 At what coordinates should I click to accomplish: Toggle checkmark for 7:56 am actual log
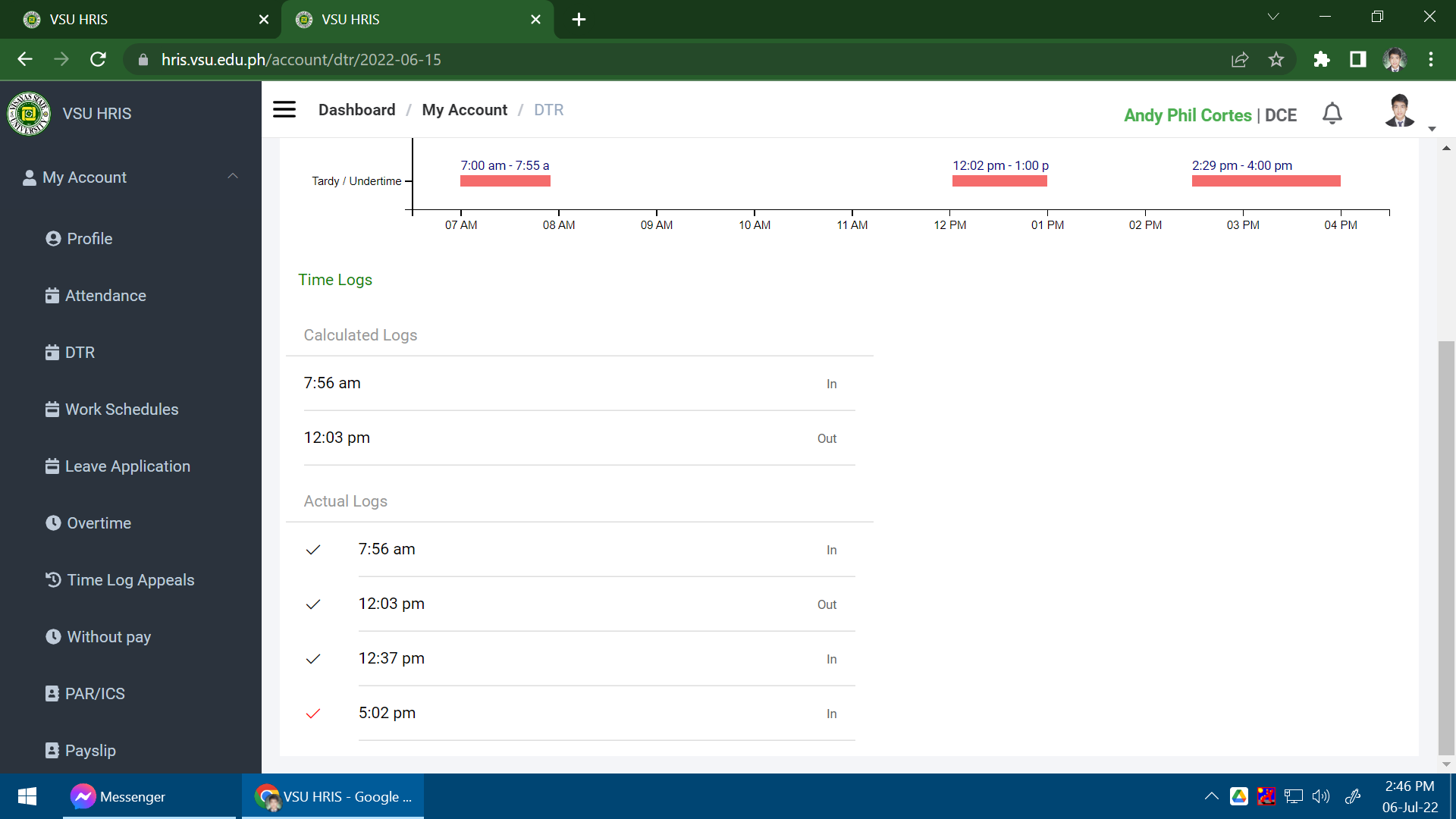[313, 550]
